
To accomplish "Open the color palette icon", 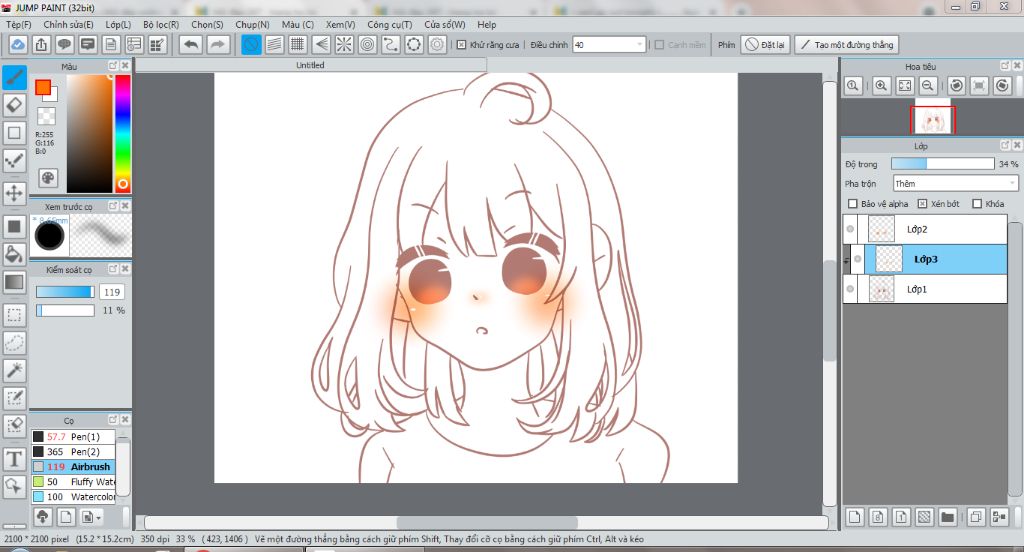I will (48, 178).
